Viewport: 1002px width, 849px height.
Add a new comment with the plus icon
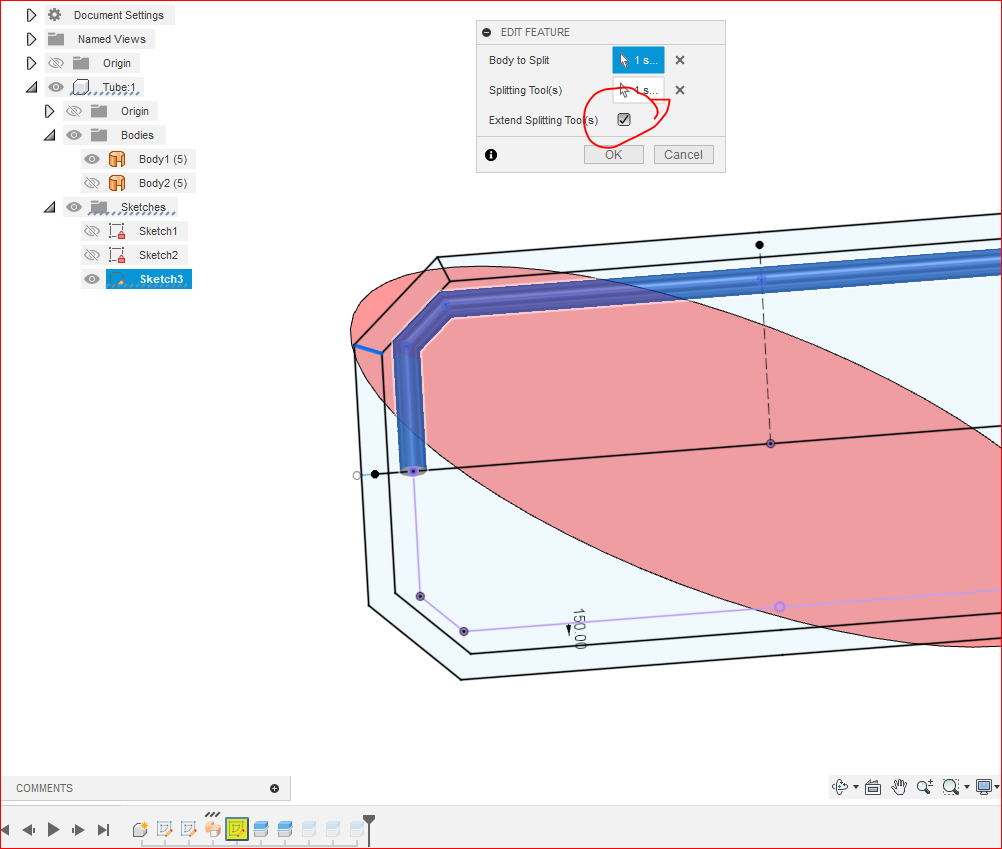tap(274, 788)
